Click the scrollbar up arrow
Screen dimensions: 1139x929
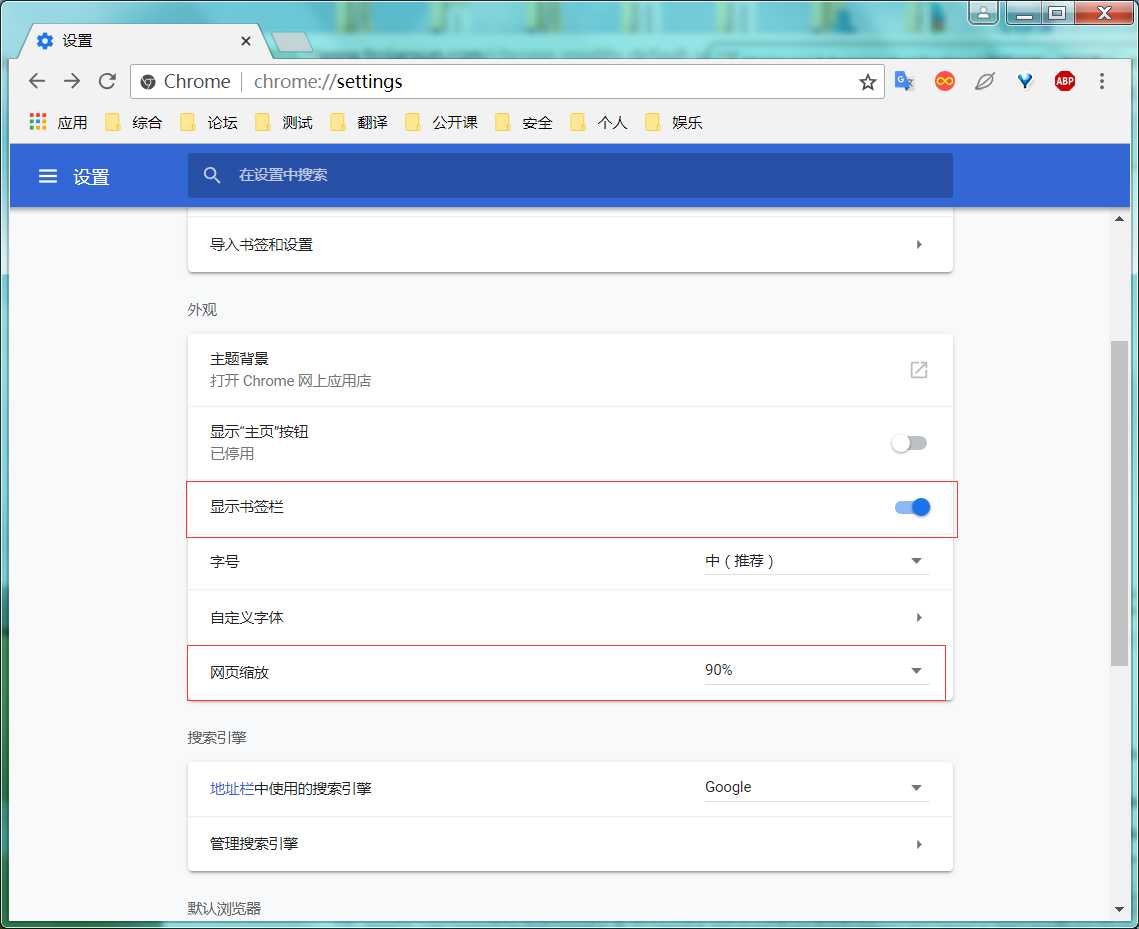[x=1119, y=219]
